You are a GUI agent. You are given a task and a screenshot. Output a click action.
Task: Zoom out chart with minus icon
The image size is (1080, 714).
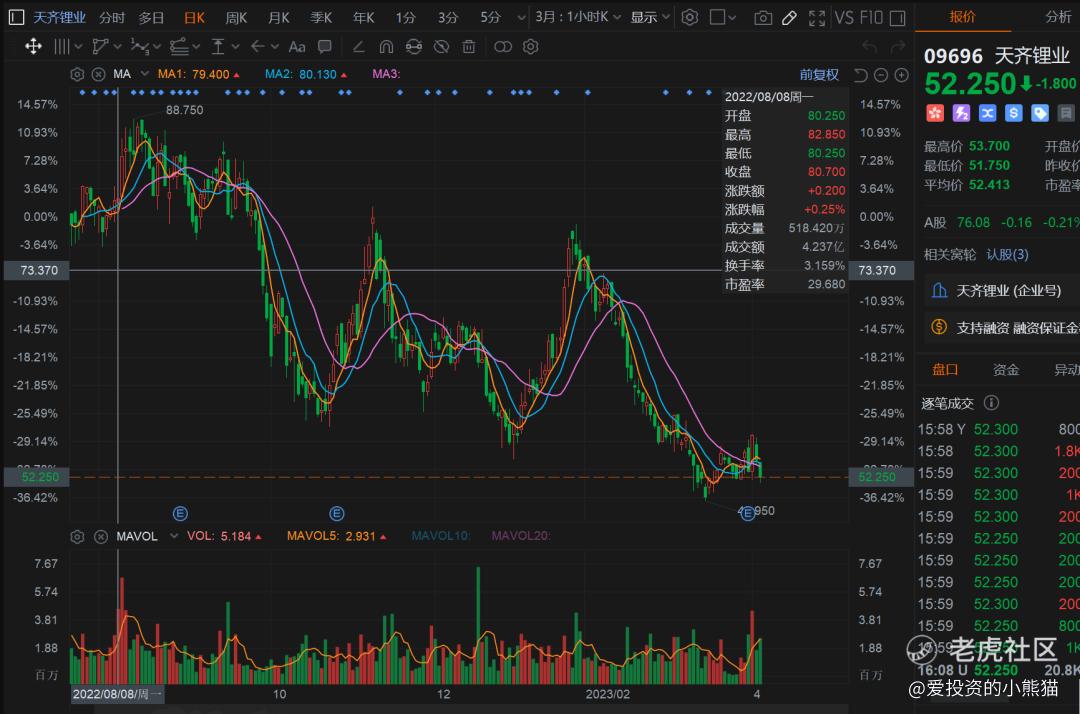[881, 75]
